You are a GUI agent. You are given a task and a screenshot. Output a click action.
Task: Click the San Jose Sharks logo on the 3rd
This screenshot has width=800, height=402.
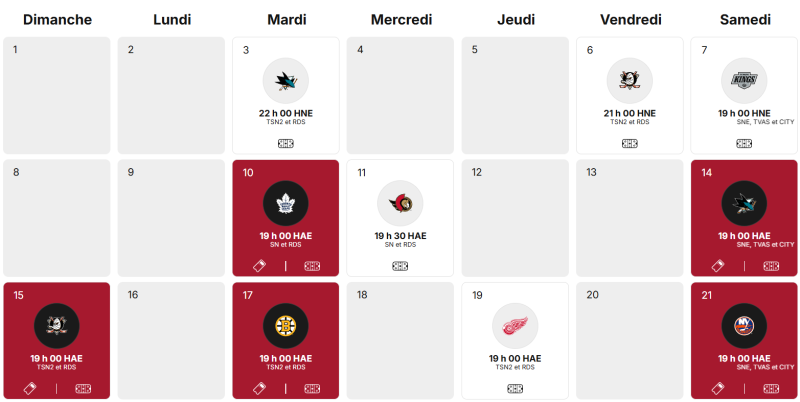286,80
